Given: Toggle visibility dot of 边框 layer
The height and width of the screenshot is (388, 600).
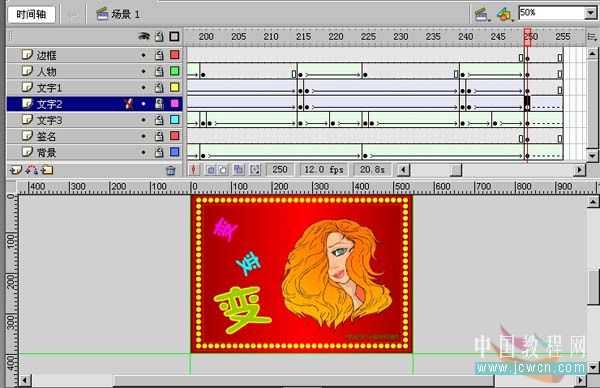Looking at the screenshot, I should click(143, 55).
